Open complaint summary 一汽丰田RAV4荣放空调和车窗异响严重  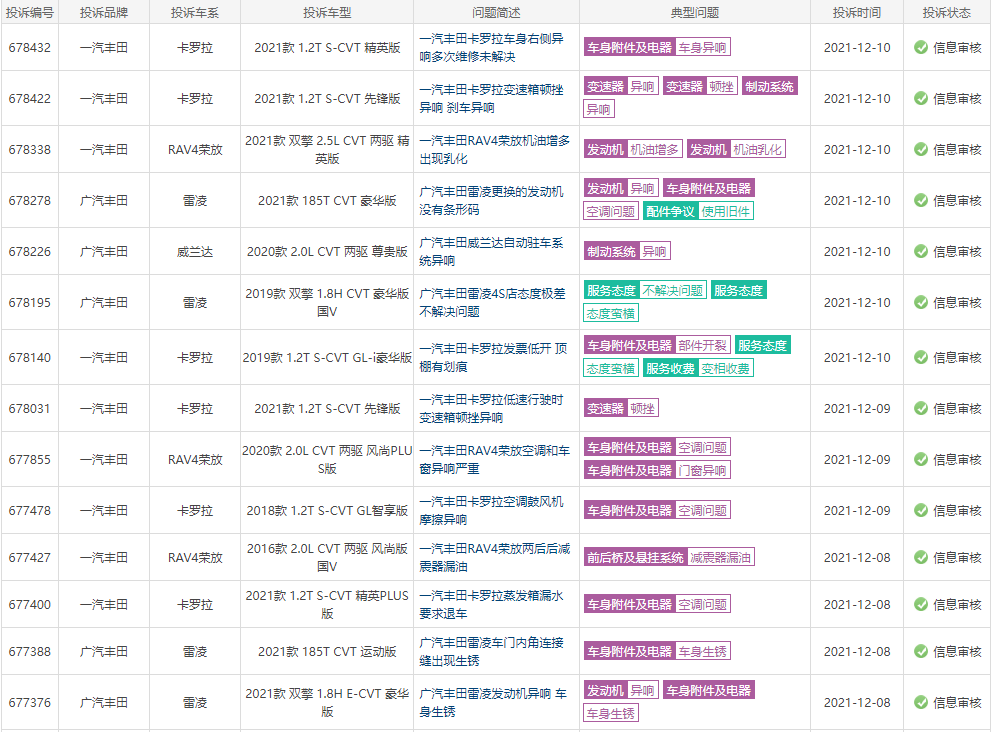point(494,459)
